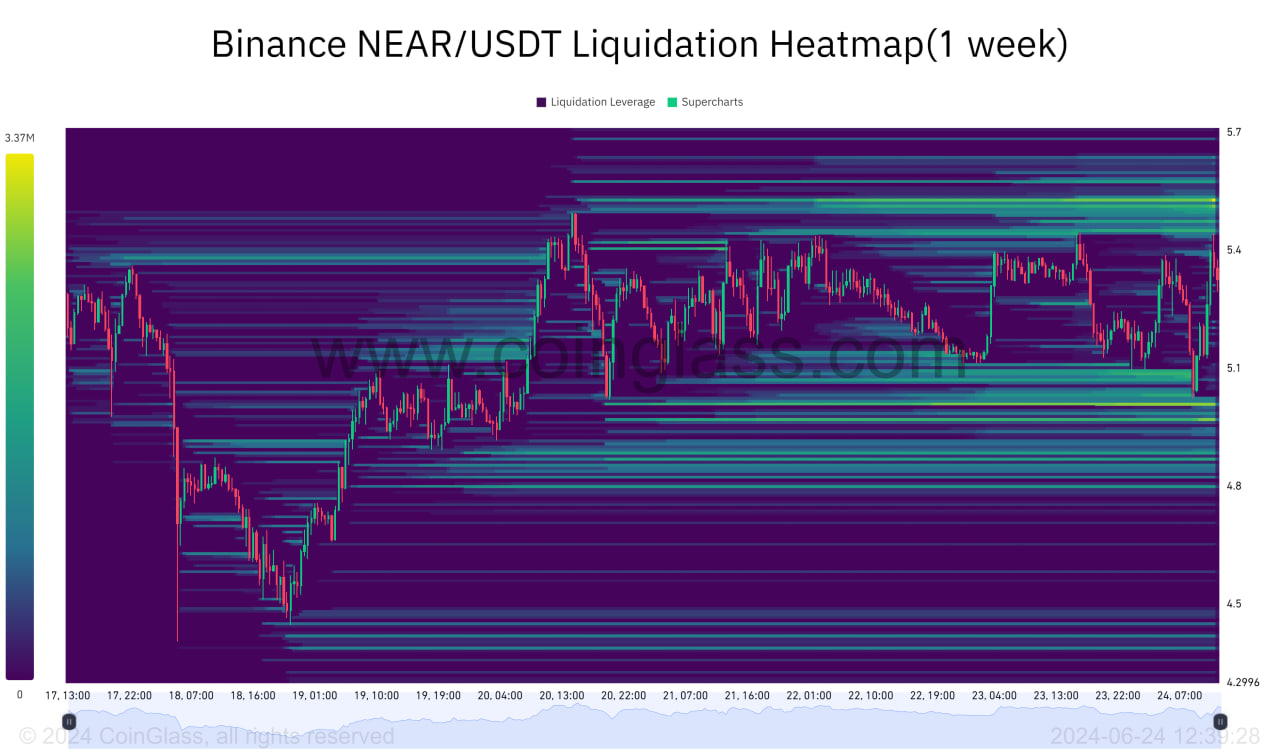Click the color scale gradient bar

point(19,417)
